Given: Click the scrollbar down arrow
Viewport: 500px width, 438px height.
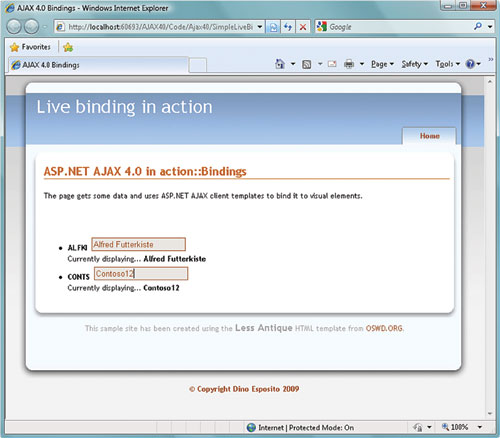Looking at the screenshot, I should point(490,414).
